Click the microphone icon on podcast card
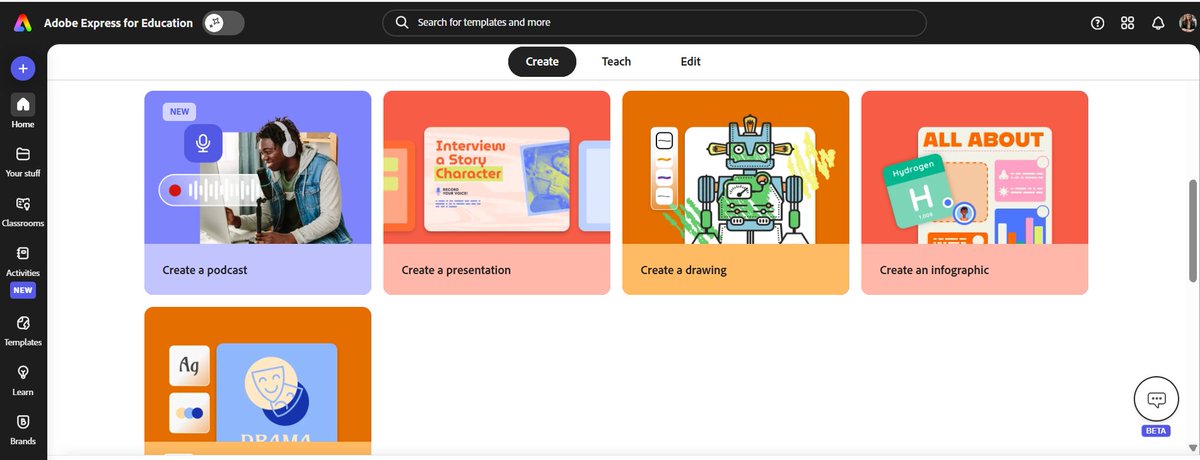The image size is (1200, 460). pyautogui.click(x=203, y=144)
